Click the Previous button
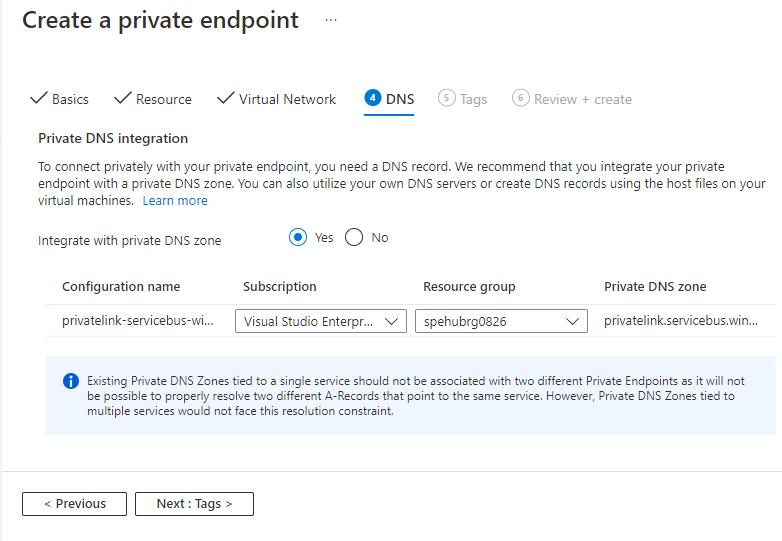782x541 pixels. click(x=74, y=504)
